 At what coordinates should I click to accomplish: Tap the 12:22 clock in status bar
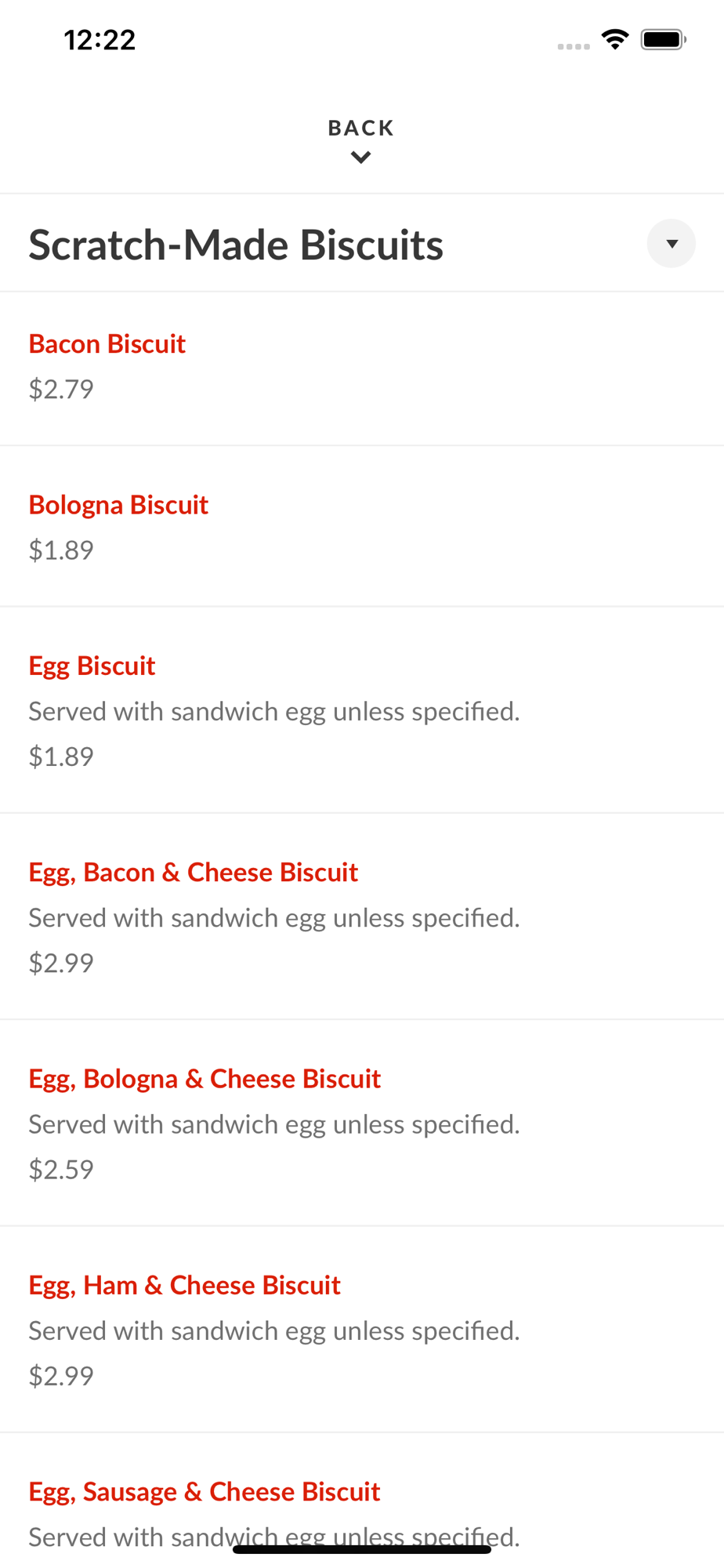[100, 40]
